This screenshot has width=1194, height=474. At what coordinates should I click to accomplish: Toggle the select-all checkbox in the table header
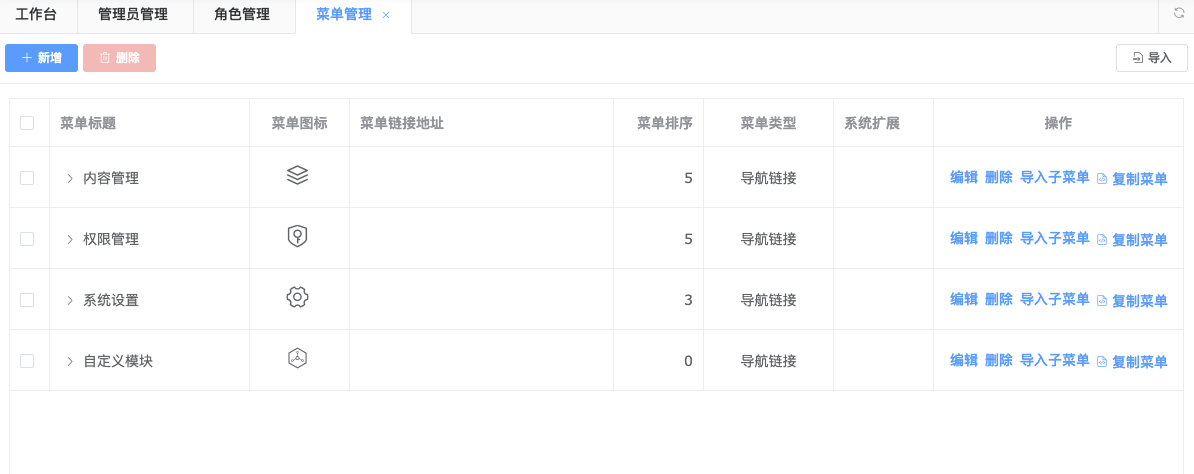(x=27, y=123)
